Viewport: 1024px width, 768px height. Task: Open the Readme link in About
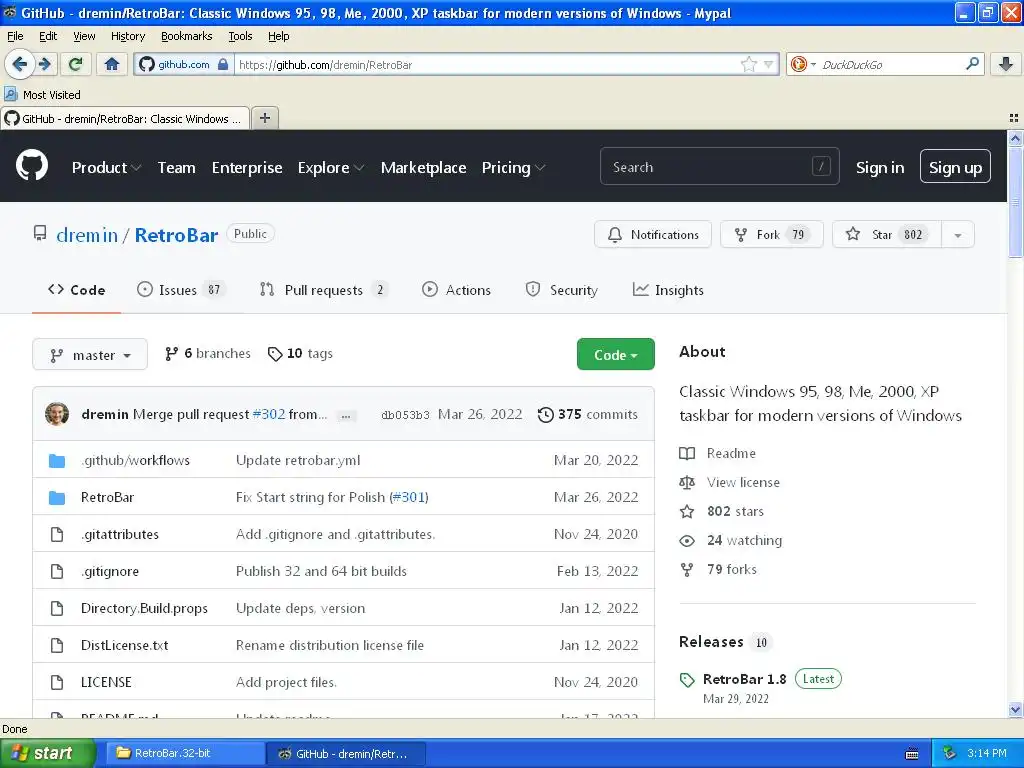[x=718, y=453]
